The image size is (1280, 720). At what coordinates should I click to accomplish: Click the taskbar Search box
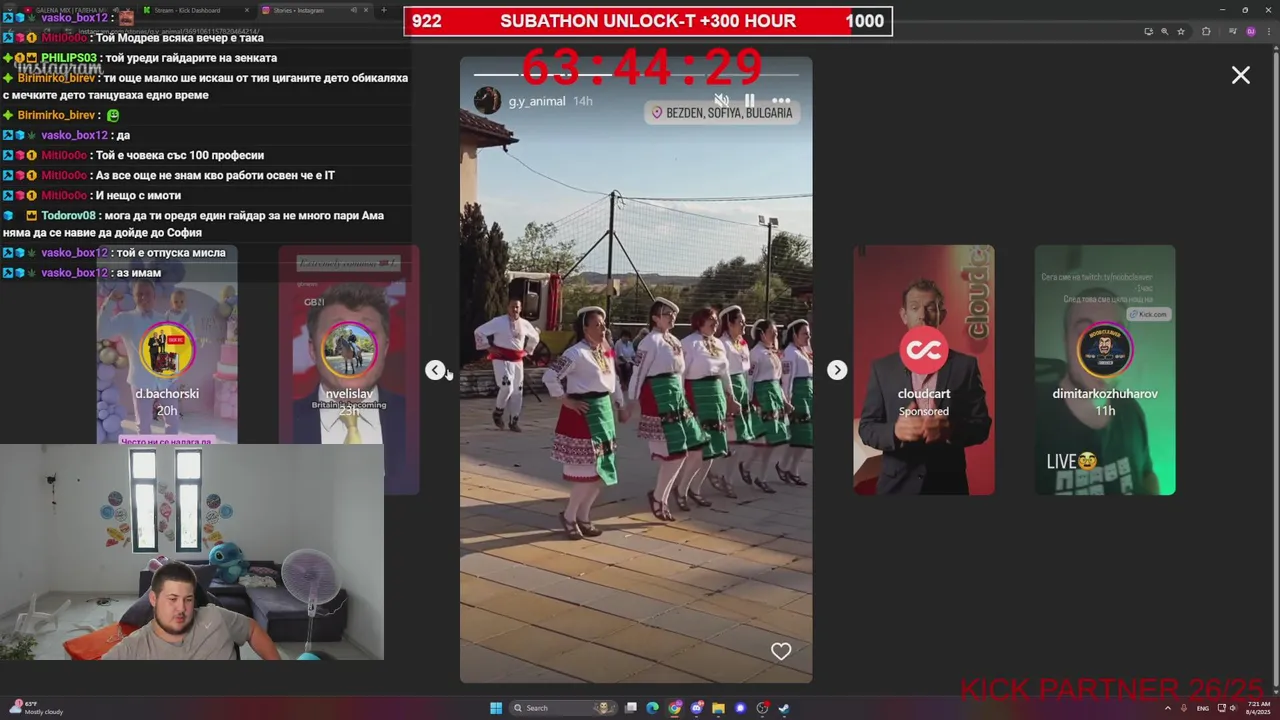[x=563, y=708]
